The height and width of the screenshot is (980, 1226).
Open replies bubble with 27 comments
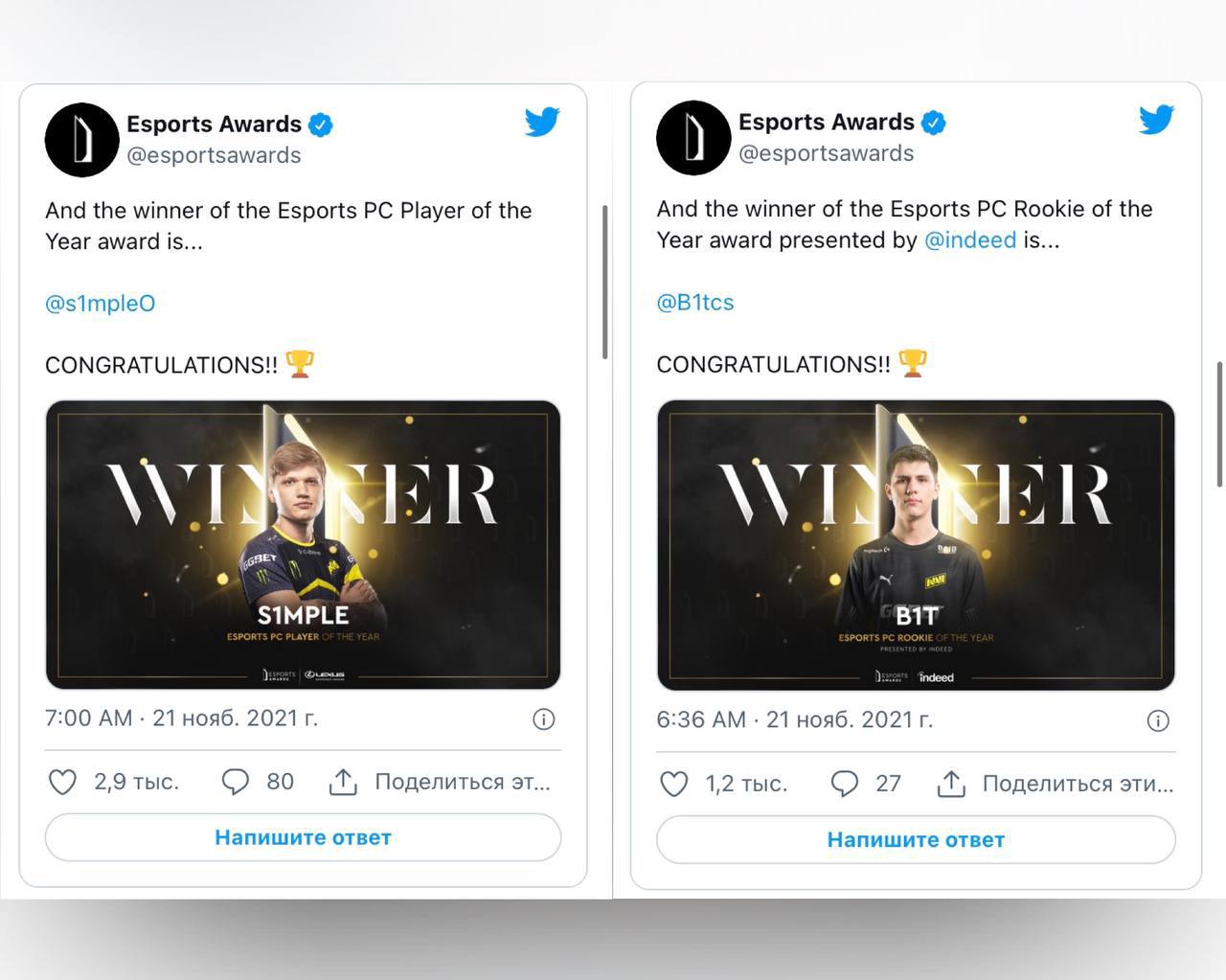click(844, 785)
